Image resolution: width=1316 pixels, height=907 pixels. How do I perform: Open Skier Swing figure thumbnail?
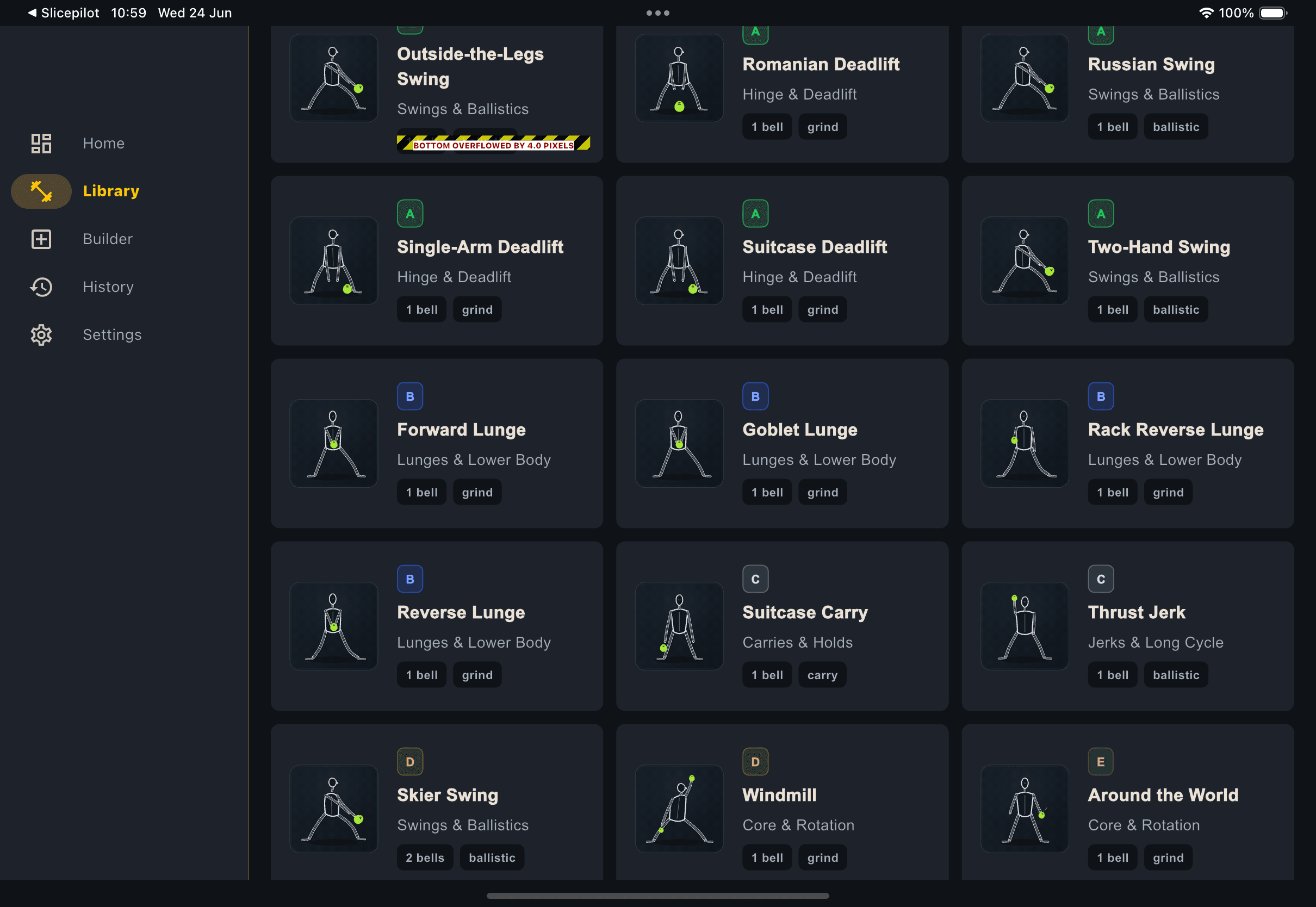coord(333,809)
